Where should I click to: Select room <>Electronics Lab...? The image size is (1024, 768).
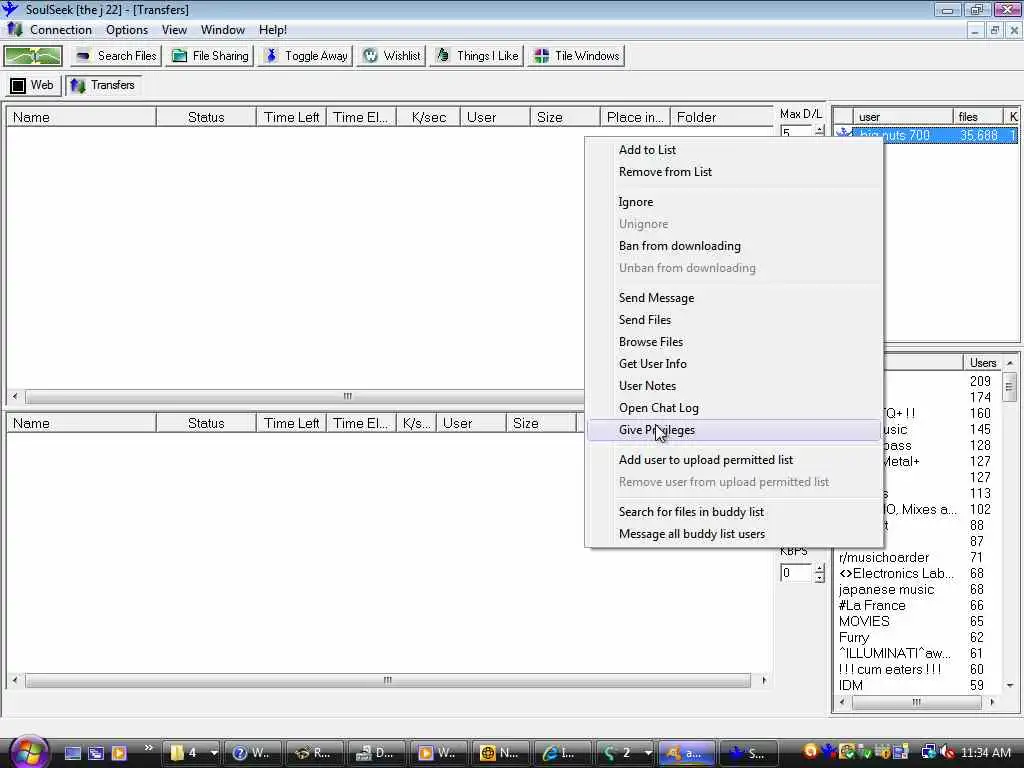point(896,574)
